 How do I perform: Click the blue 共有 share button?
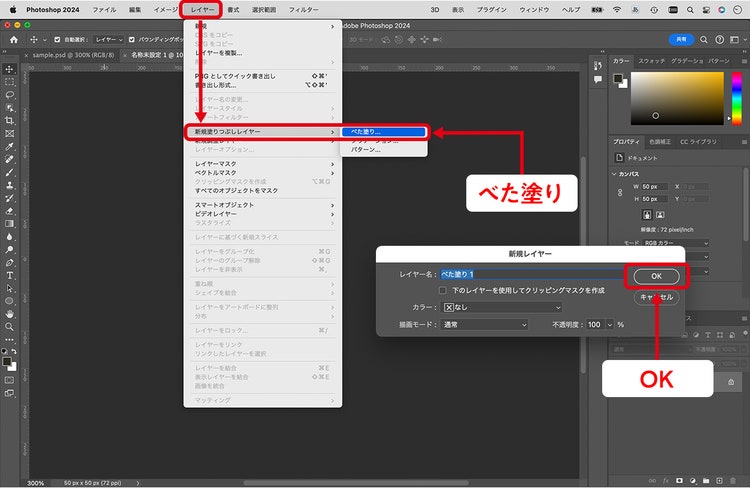point(681,40)
